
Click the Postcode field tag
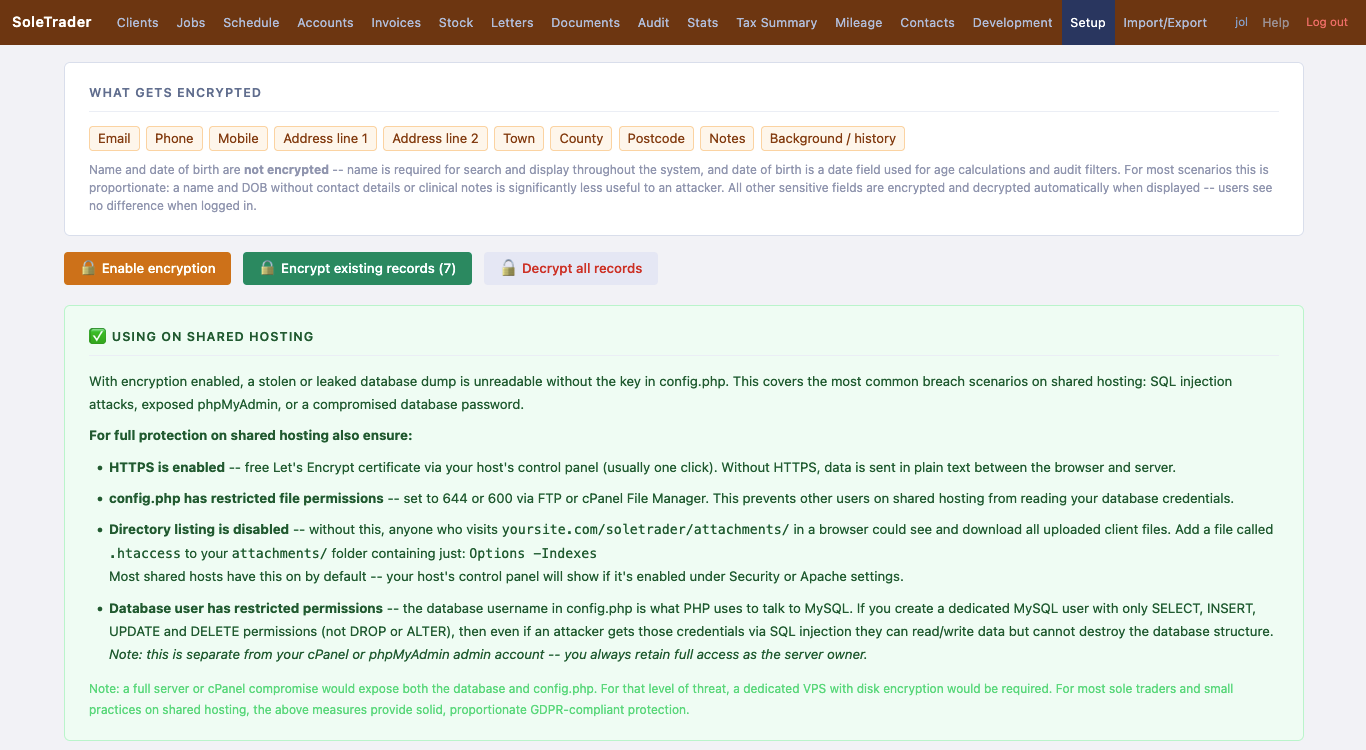click(x=656, y=138)
